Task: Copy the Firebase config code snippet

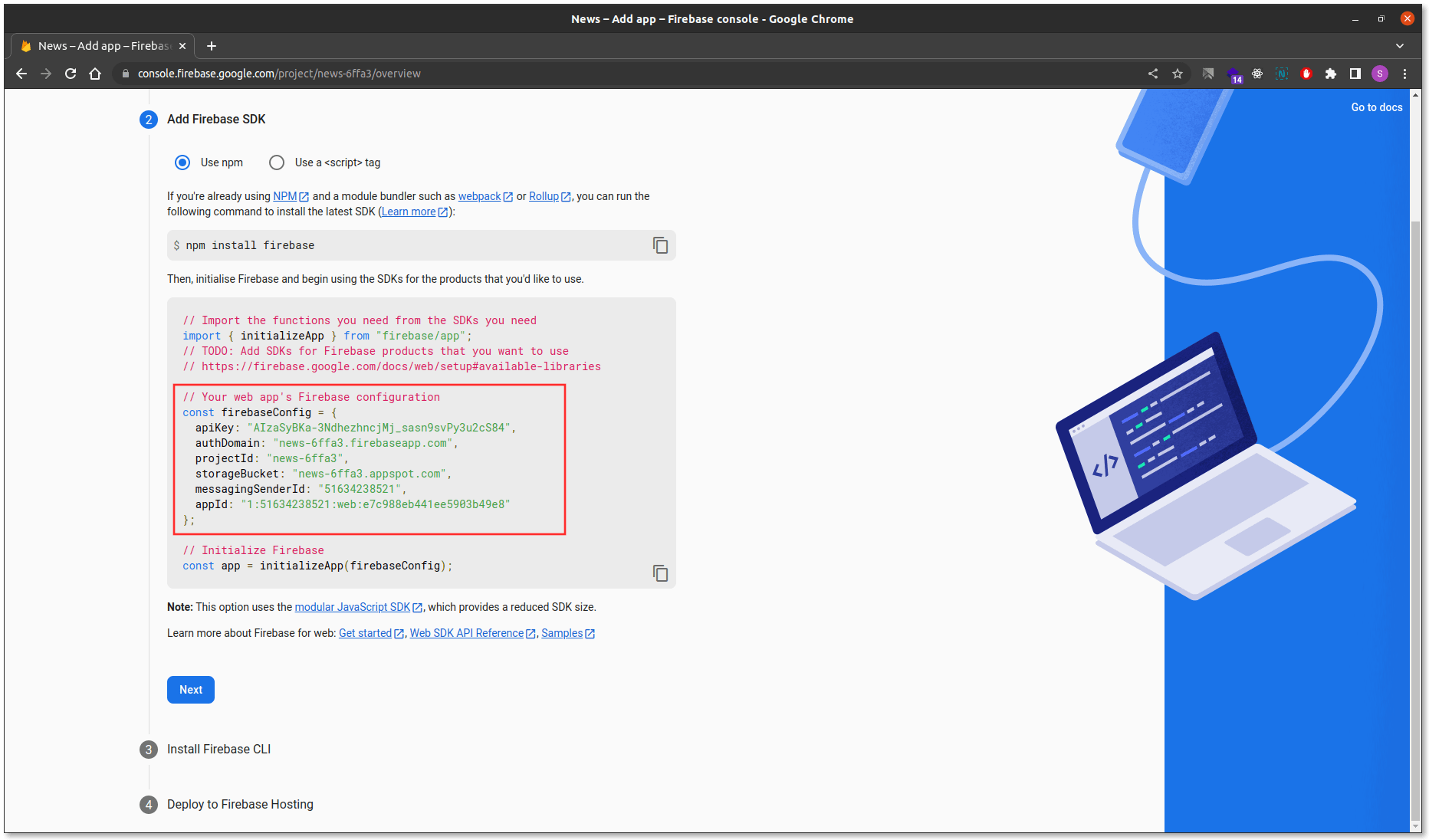Action: pyautogui.click(x=660, y=573)
